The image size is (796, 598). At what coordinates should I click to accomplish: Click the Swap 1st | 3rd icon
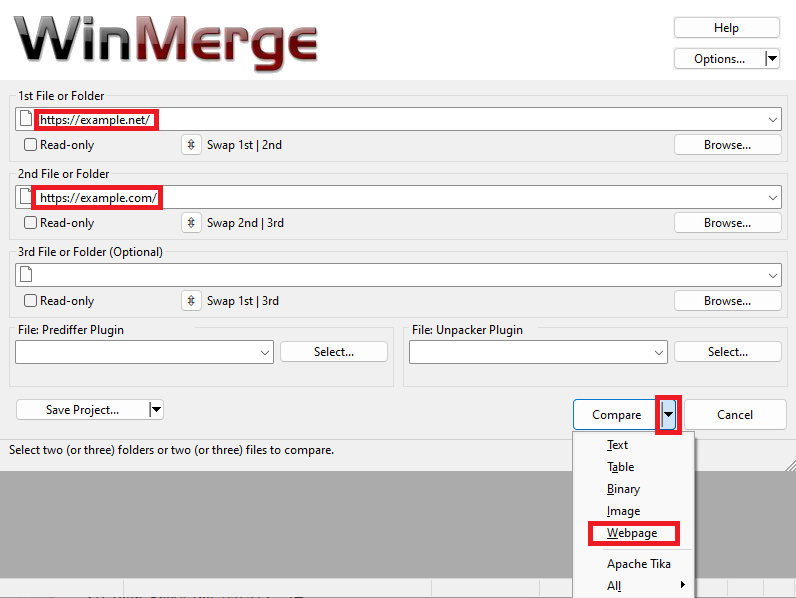coord(192,301)
